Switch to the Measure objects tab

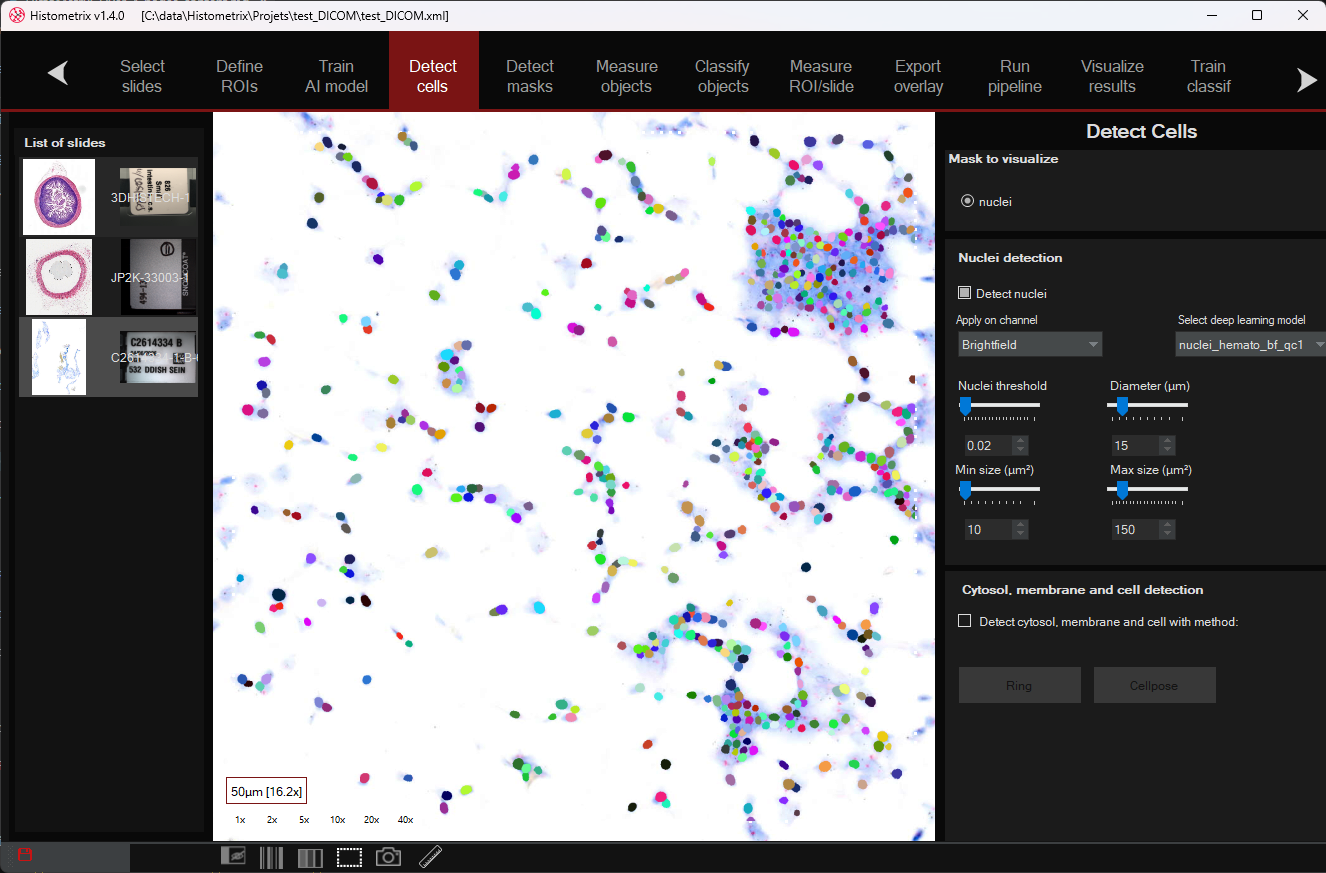627,76
